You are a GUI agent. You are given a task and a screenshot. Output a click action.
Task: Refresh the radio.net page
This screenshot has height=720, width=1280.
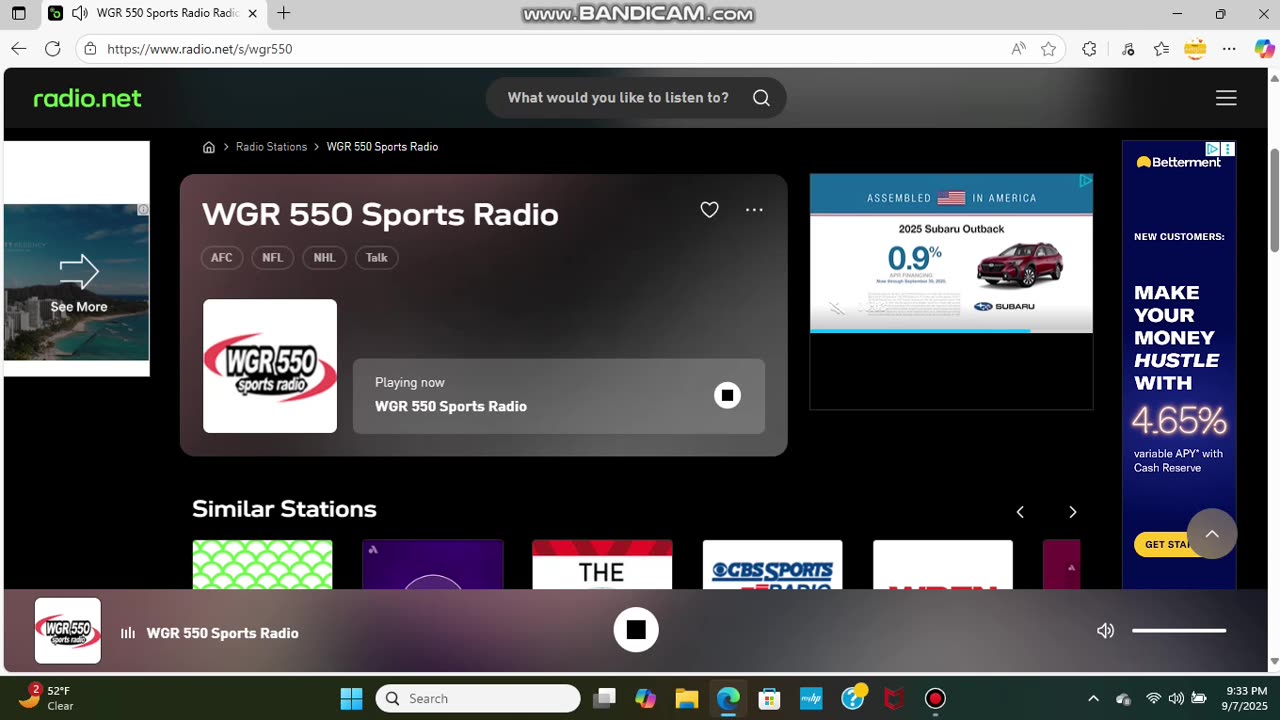point(53,49)
